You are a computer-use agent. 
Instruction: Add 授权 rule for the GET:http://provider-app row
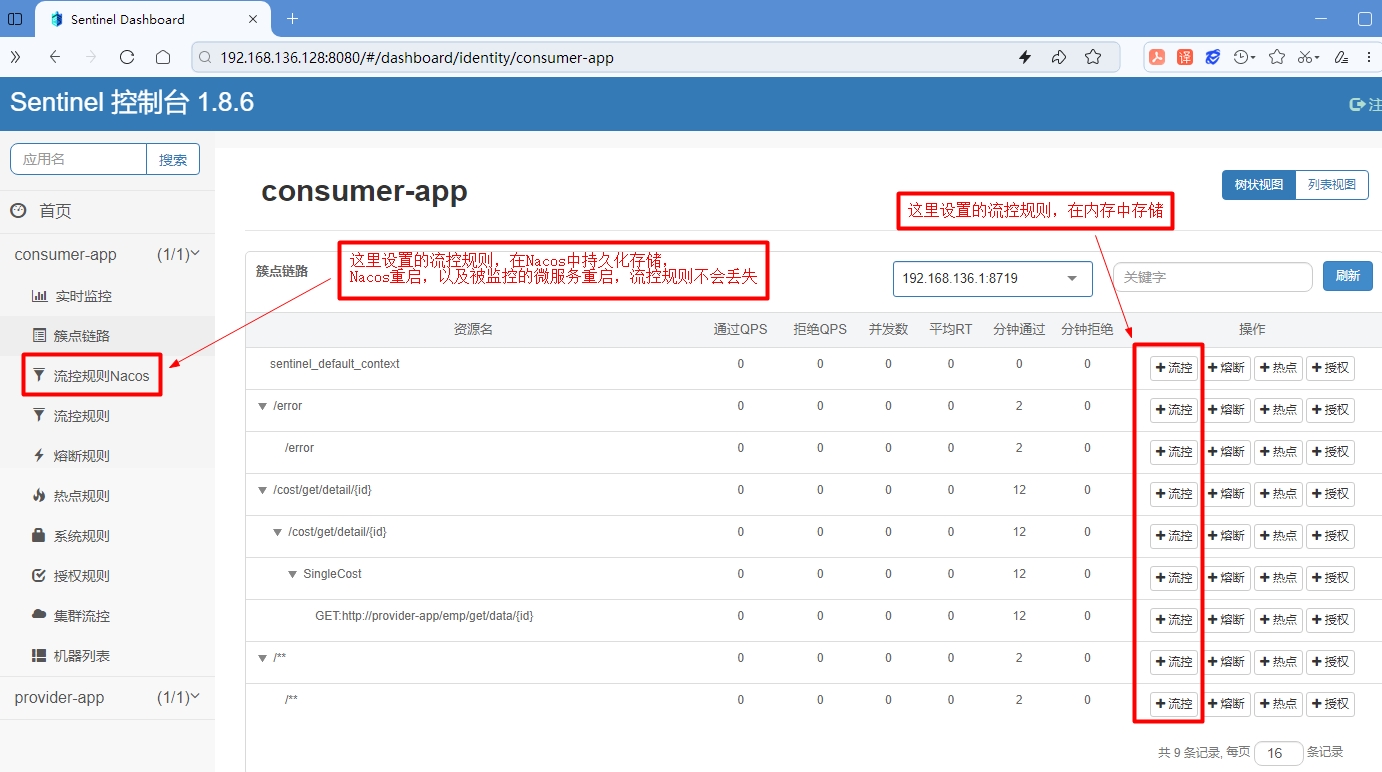1330,620
